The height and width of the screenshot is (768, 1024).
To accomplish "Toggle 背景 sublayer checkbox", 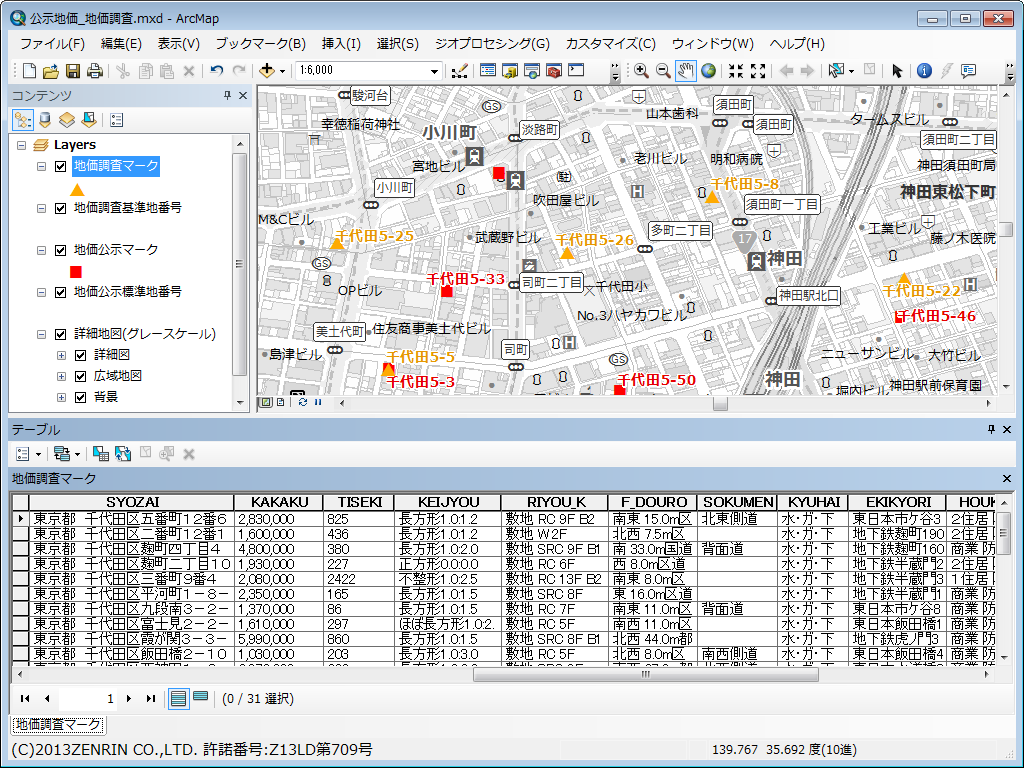I will (x=81, y=397).
